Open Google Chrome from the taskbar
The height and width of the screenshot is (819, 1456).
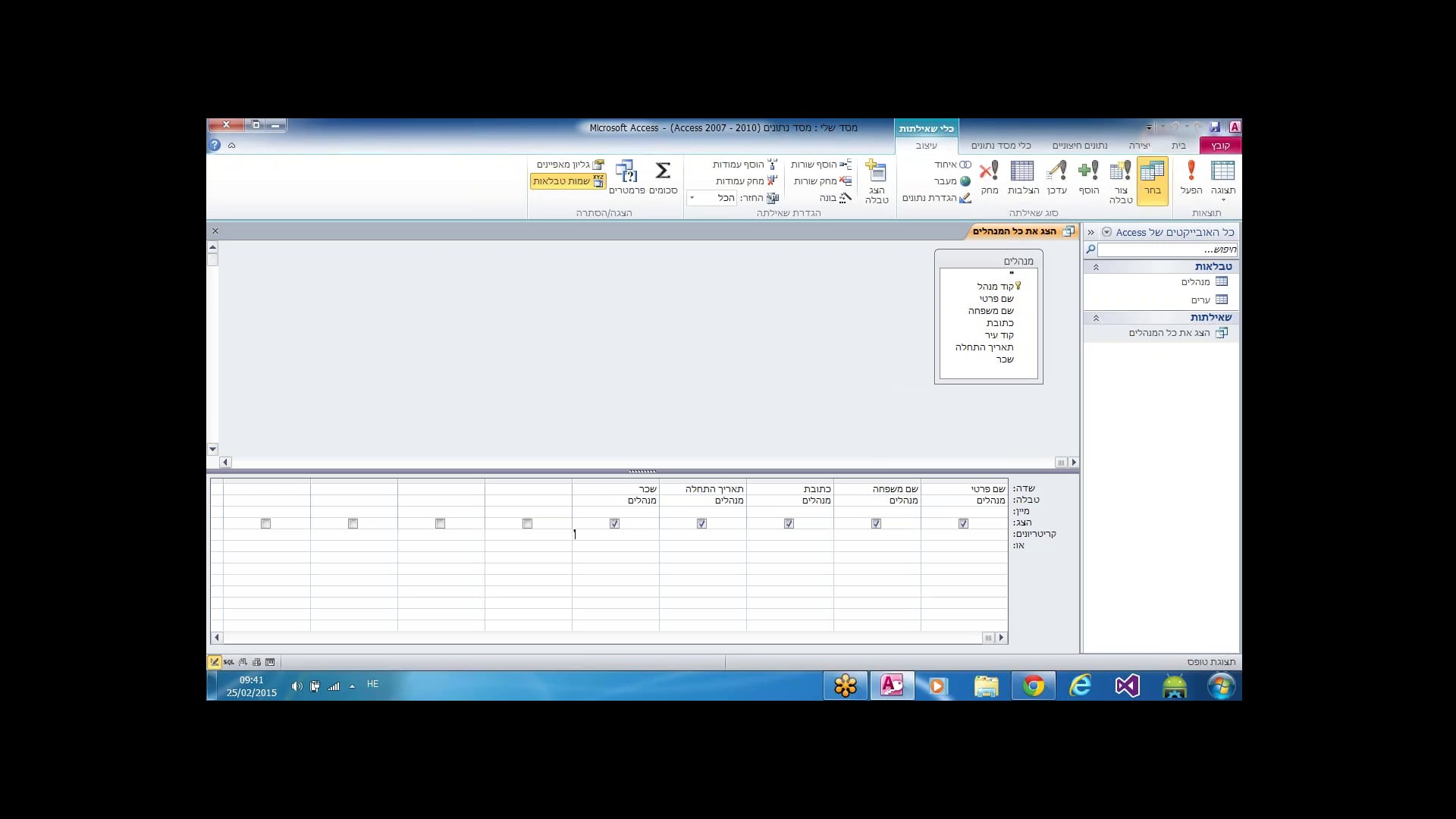(1033, 685)
